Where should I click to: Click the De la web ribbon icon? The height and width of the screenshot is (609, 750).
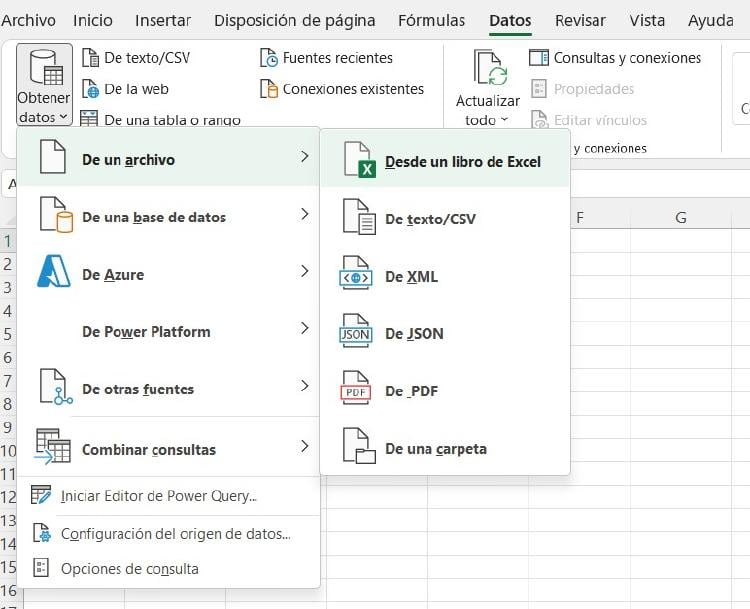(x=90, y=89)
